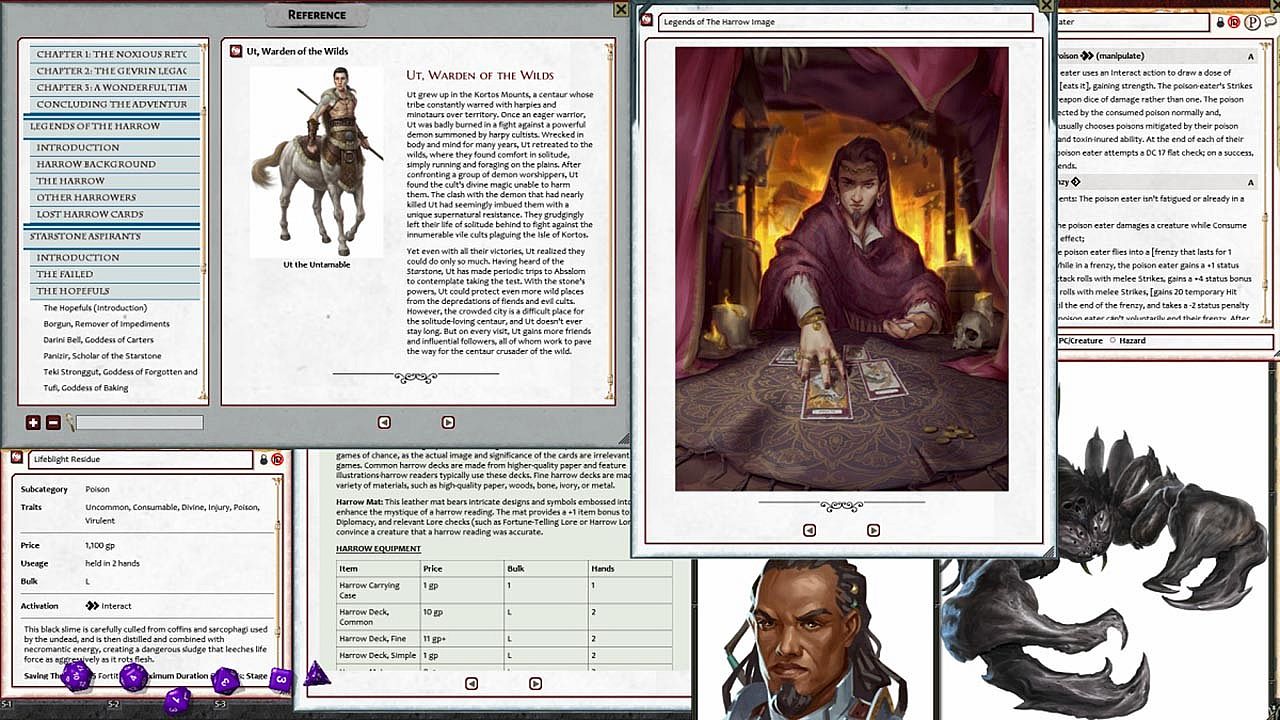Close the Legends of The Harrow Image window
The height and width of the screenshot is (720, 1280).
[x=1047, y=5]
